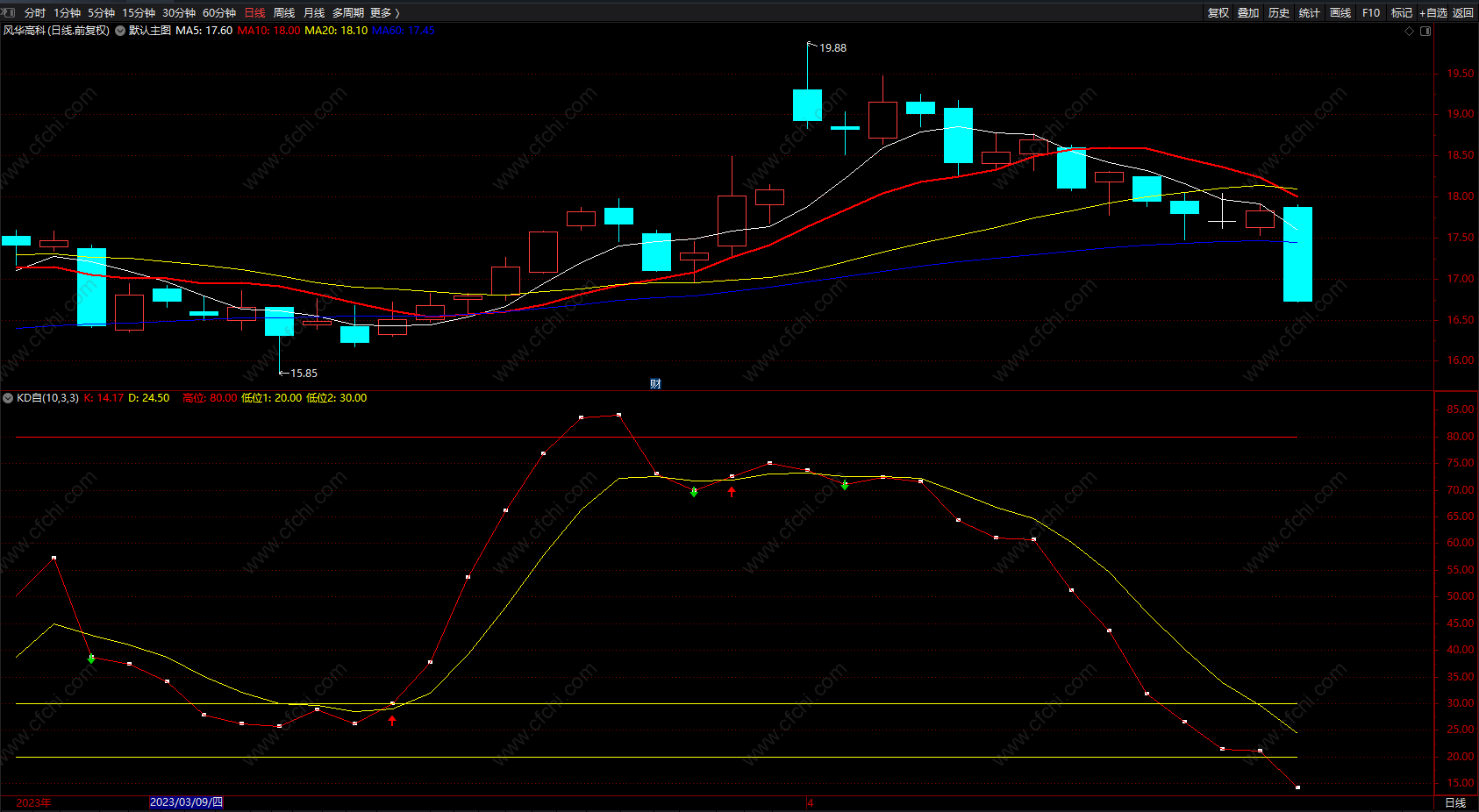Select the 60分钟 period tab

[219, 13]
